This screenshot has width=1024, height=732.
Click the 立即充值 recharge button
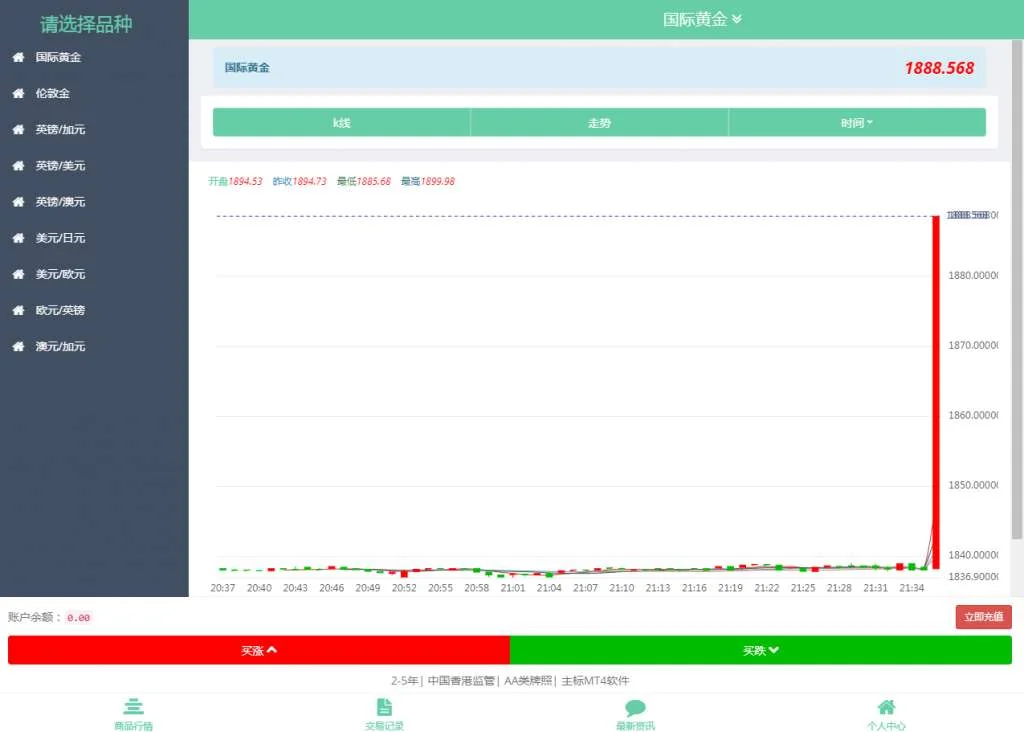(x=983, y=617)
